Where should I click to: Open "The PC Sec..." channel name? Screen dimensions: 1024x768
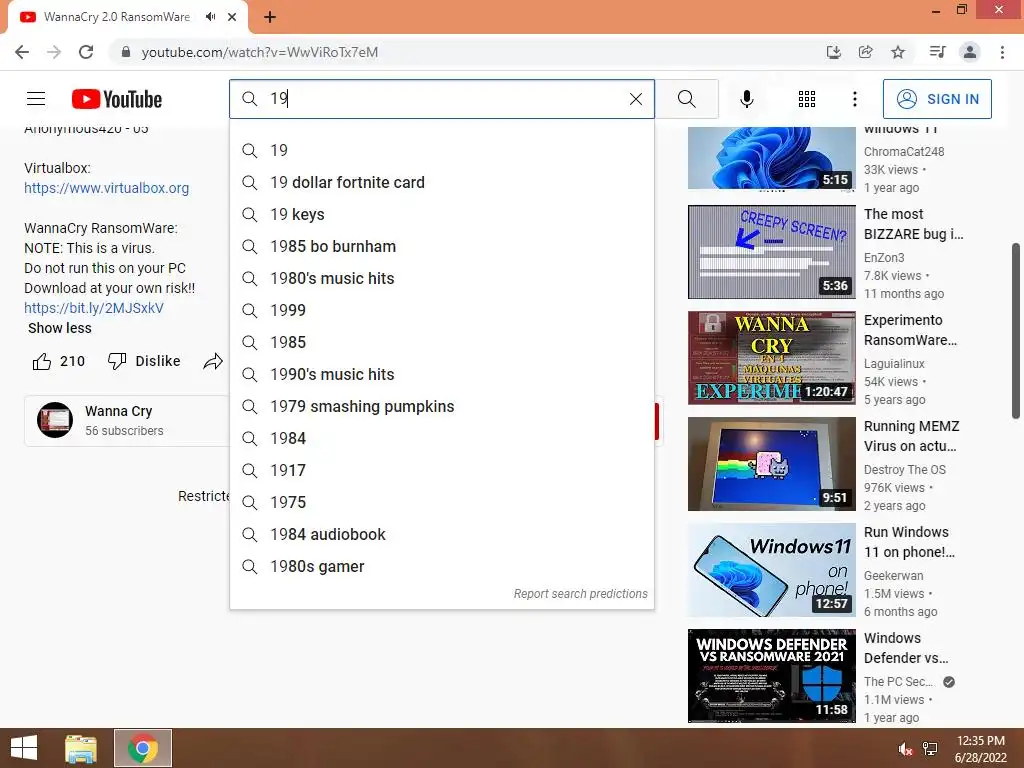click(899, 682)
